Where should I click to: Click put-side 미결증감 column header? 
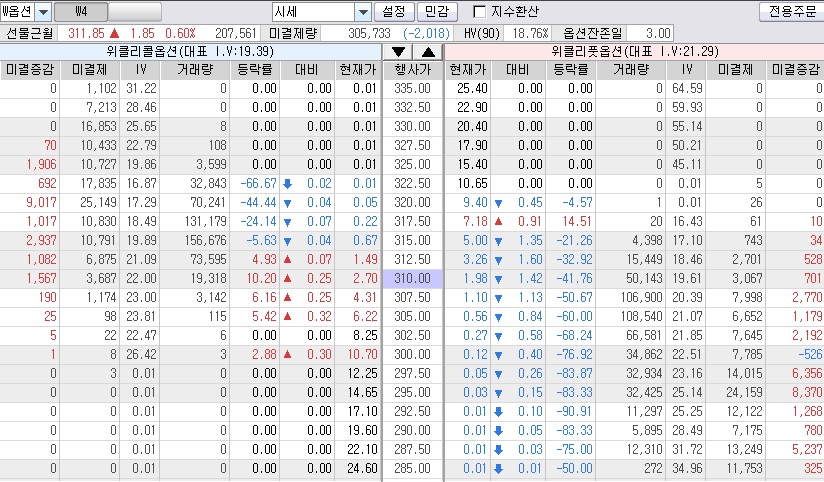point(795,69)
